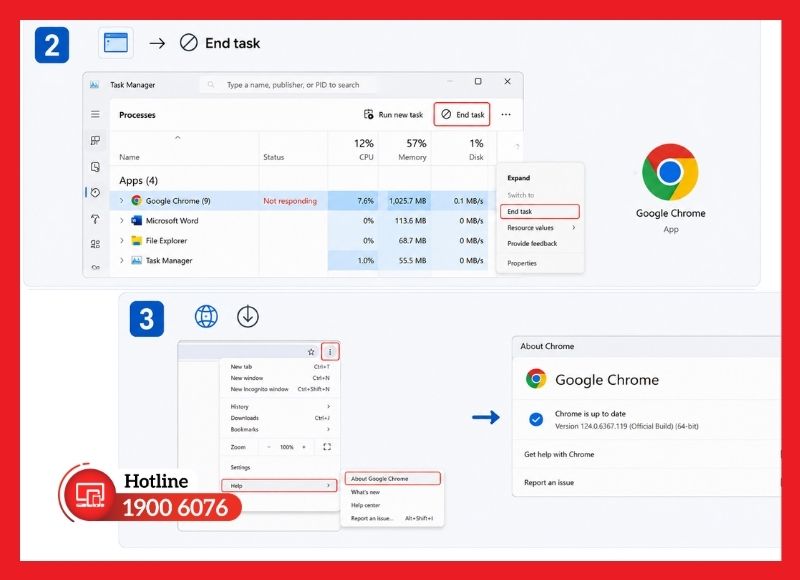Screen dimensions: 800x580
Task: Click 113.6 MB Word memory value
Action: (x=411, y=221)
